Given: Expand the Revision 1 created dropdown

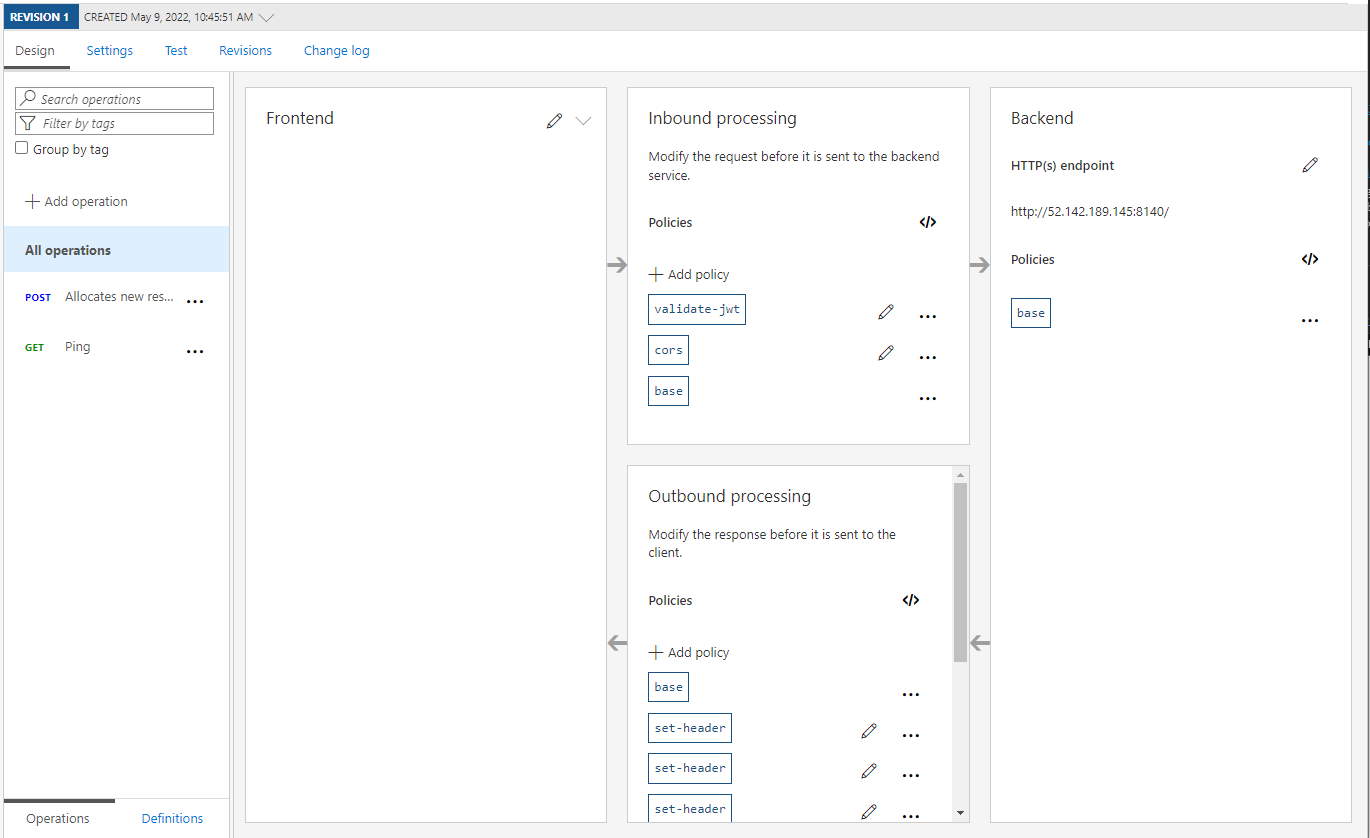Looking at the screenshot, I should coord(266,17).
